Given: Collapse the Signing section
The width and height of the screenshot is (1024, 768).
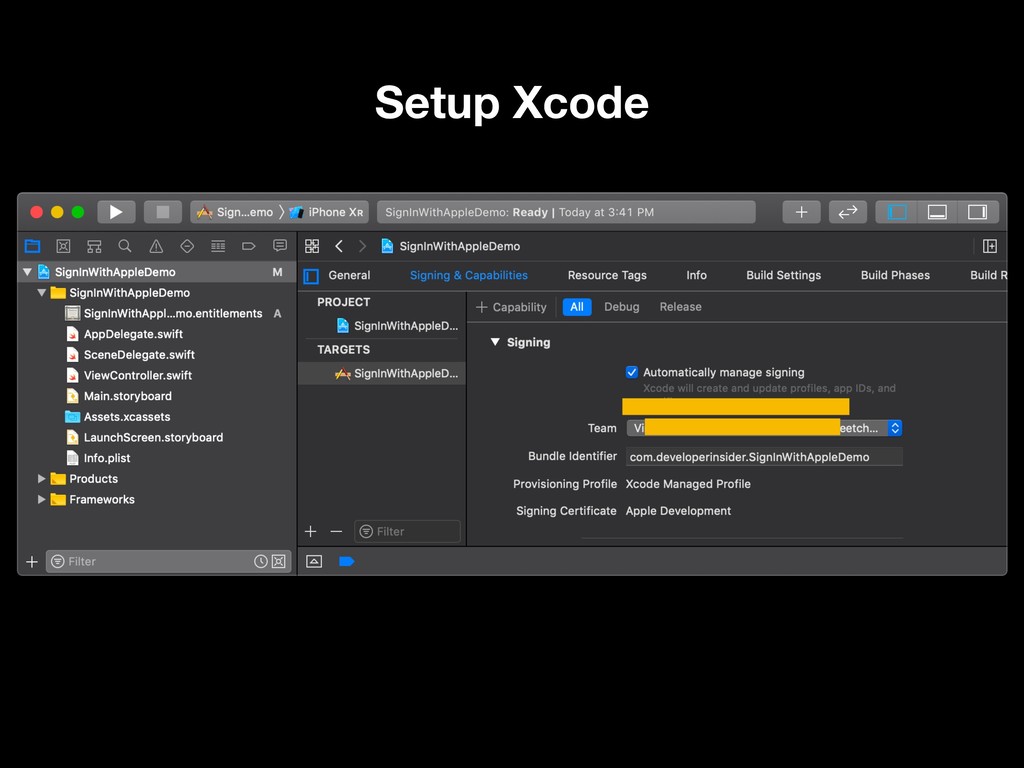Looking at the screenshot, I should pyautogui.click(x=495, y=342).
